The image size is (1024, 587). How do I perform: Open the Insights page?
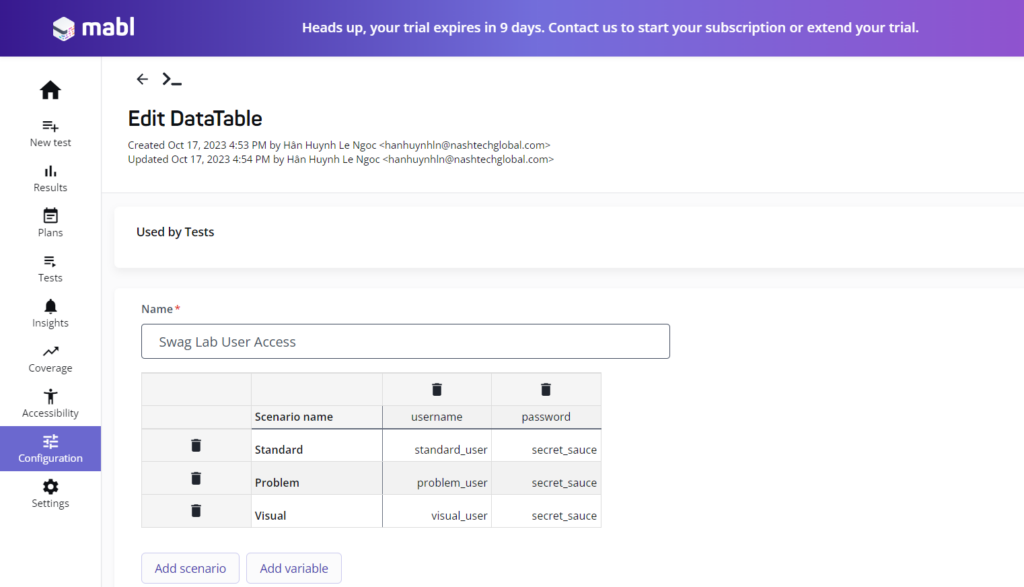pos(50,313)
